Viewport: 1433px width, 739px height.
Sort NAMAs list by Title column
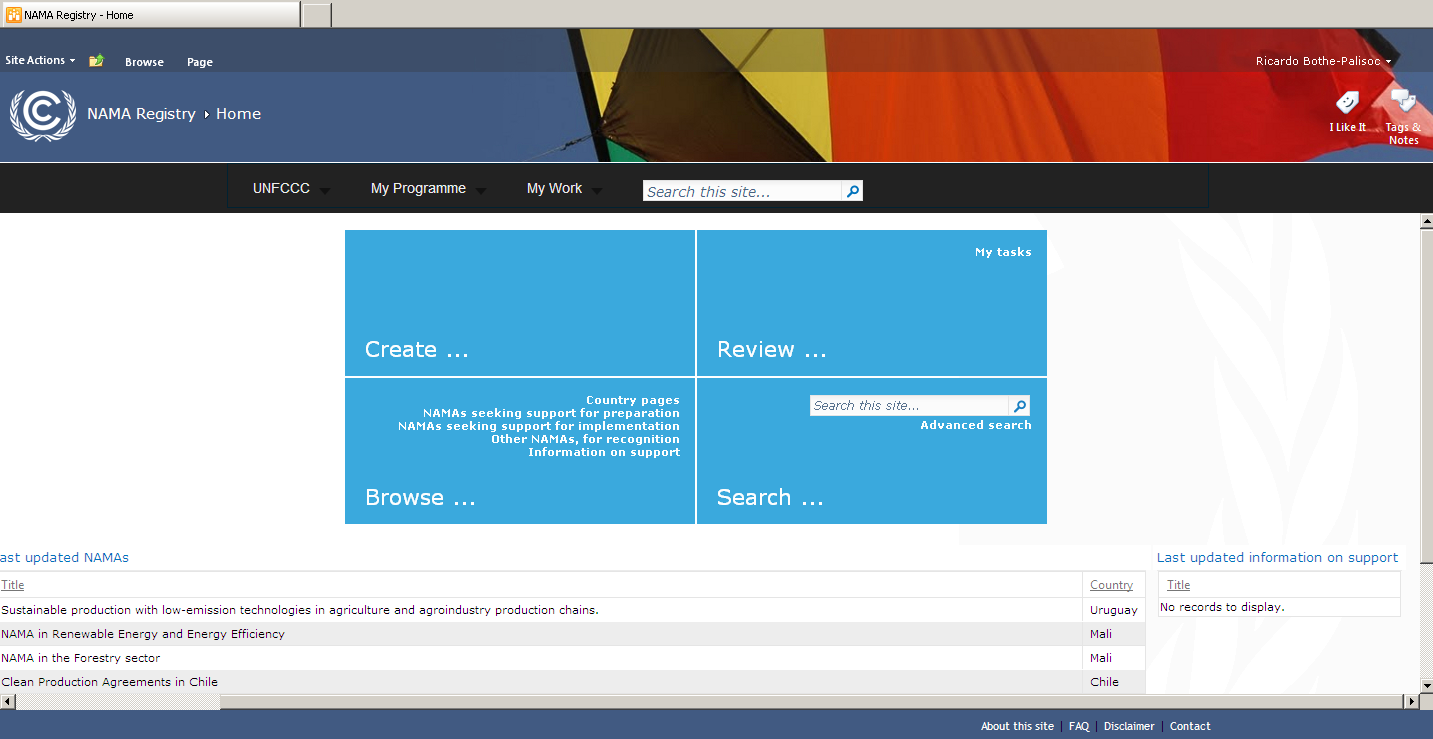pyautogui.click(x=12, y=585)
